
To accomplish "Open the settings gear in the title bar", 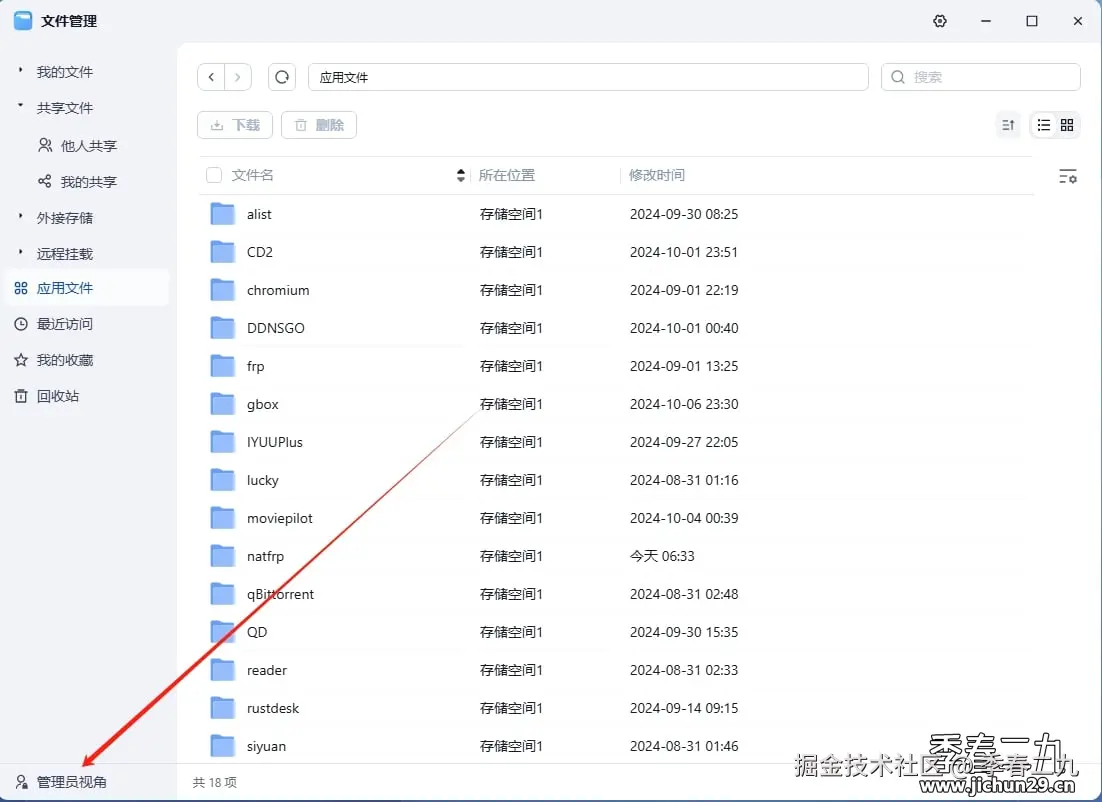I will click(x=940, y=21).
